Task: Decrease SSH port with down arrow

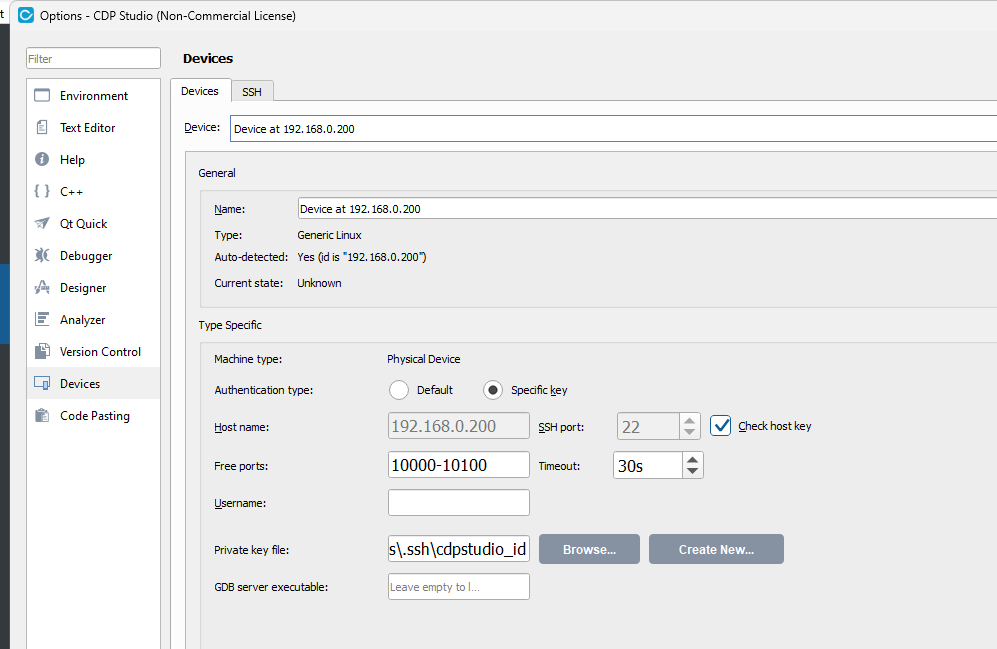Action: pos(689,432)
